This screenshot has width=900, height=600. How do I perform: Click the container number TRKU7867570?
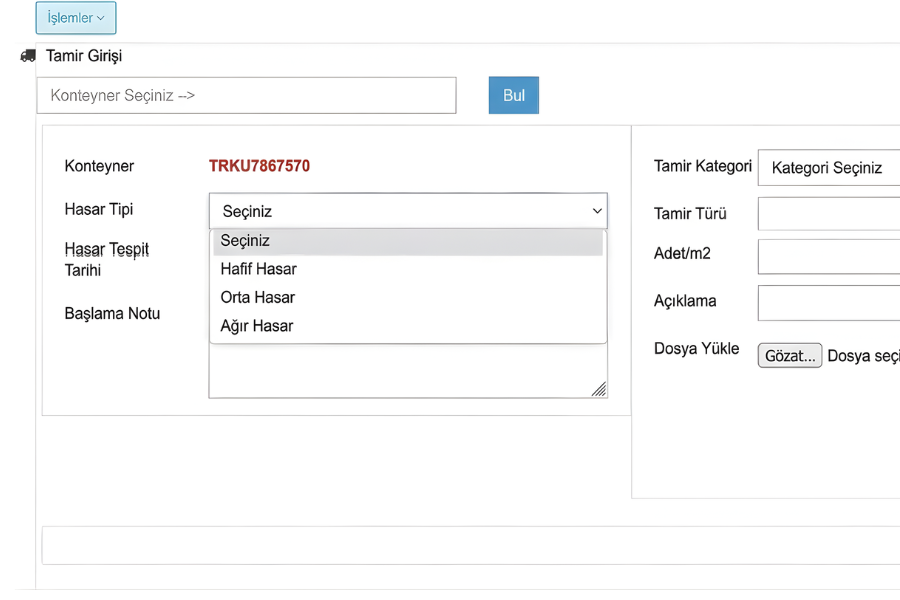(259, 166)
